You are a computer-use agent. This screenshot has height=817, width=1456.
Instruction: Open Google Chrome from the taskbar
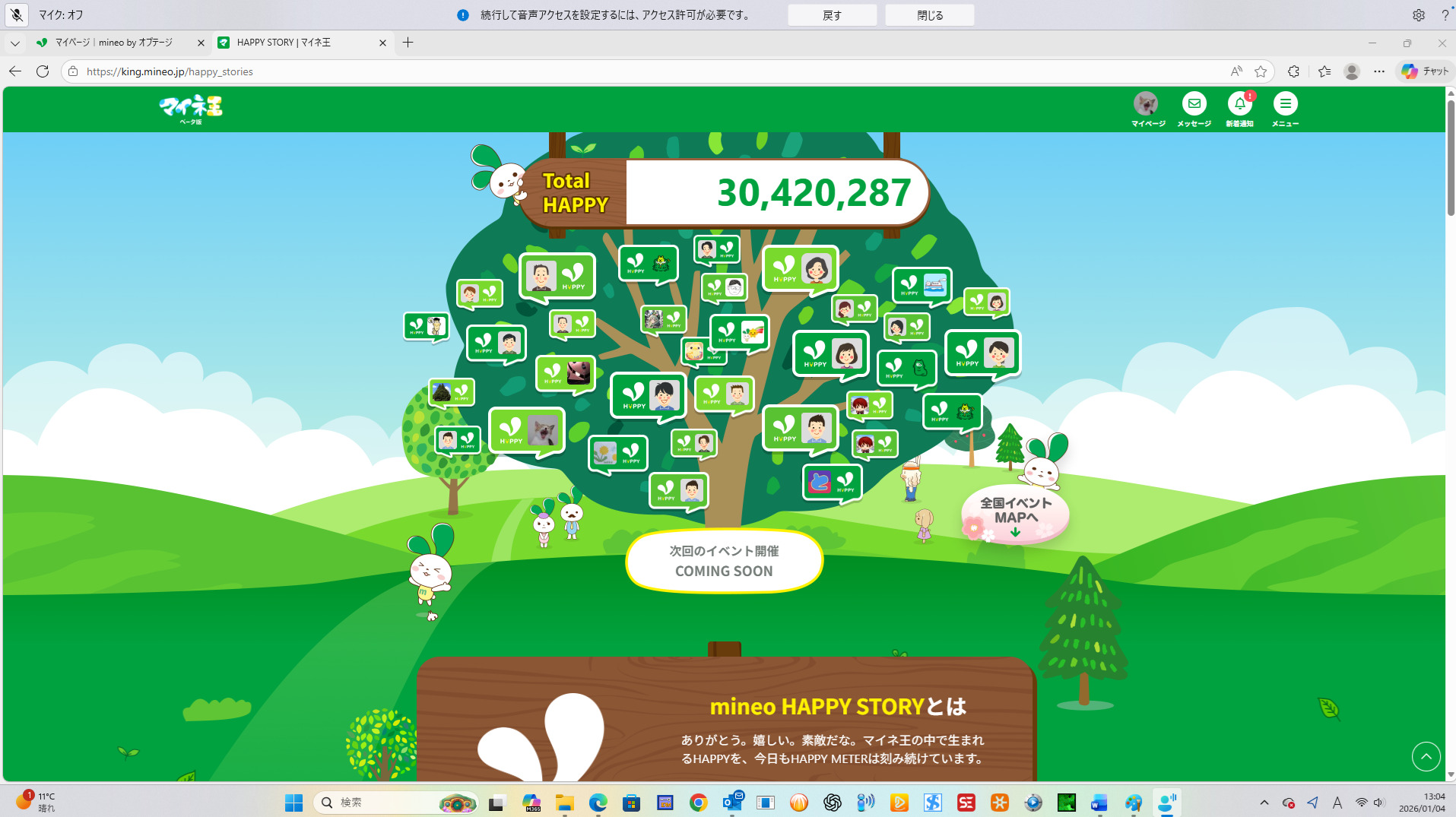pyautogui.click(x=698, y=803)
